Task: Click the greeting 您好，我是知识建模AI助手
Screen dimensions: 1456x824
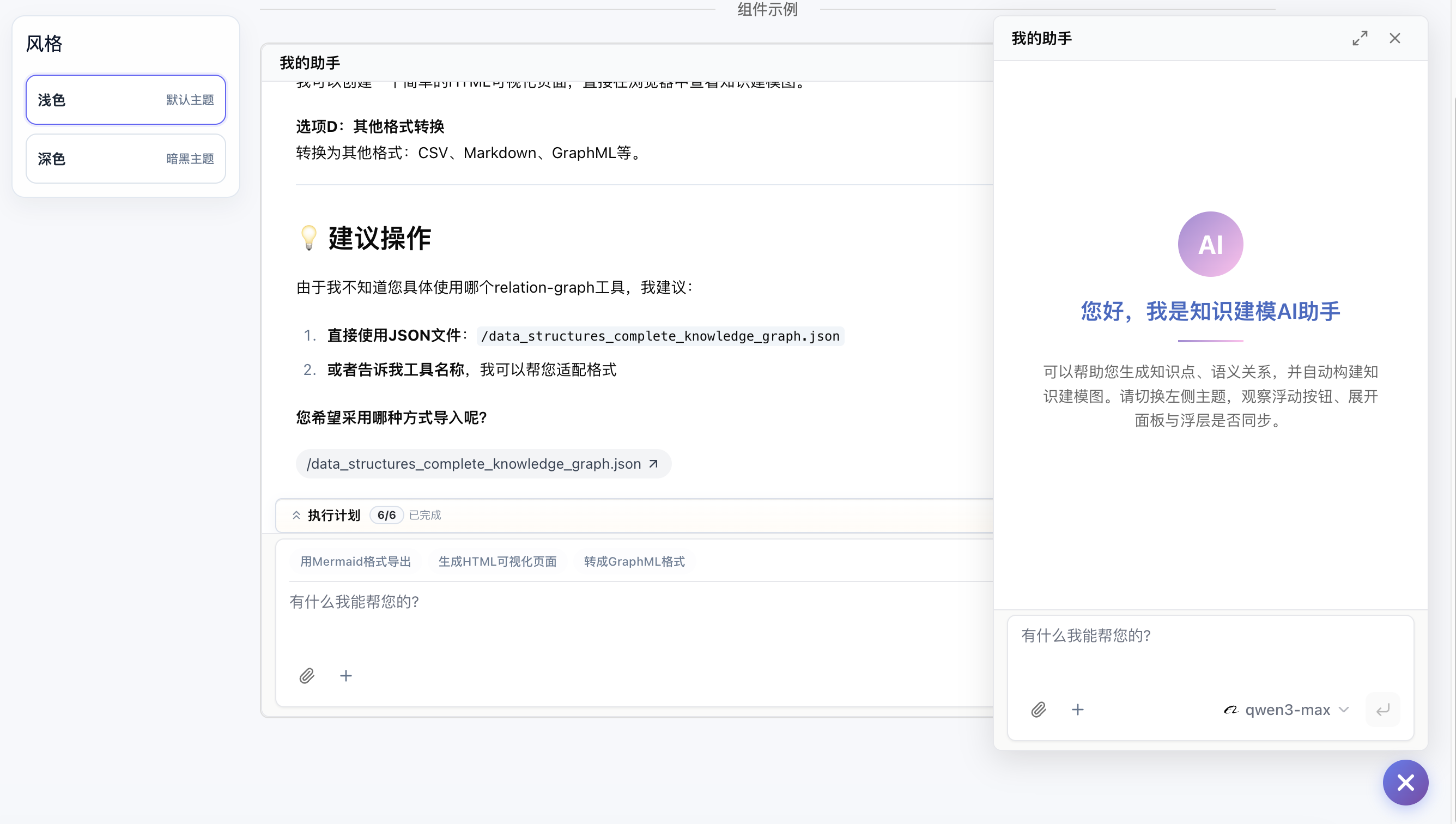Action: pyautogui.click(x=1210, y=311)
